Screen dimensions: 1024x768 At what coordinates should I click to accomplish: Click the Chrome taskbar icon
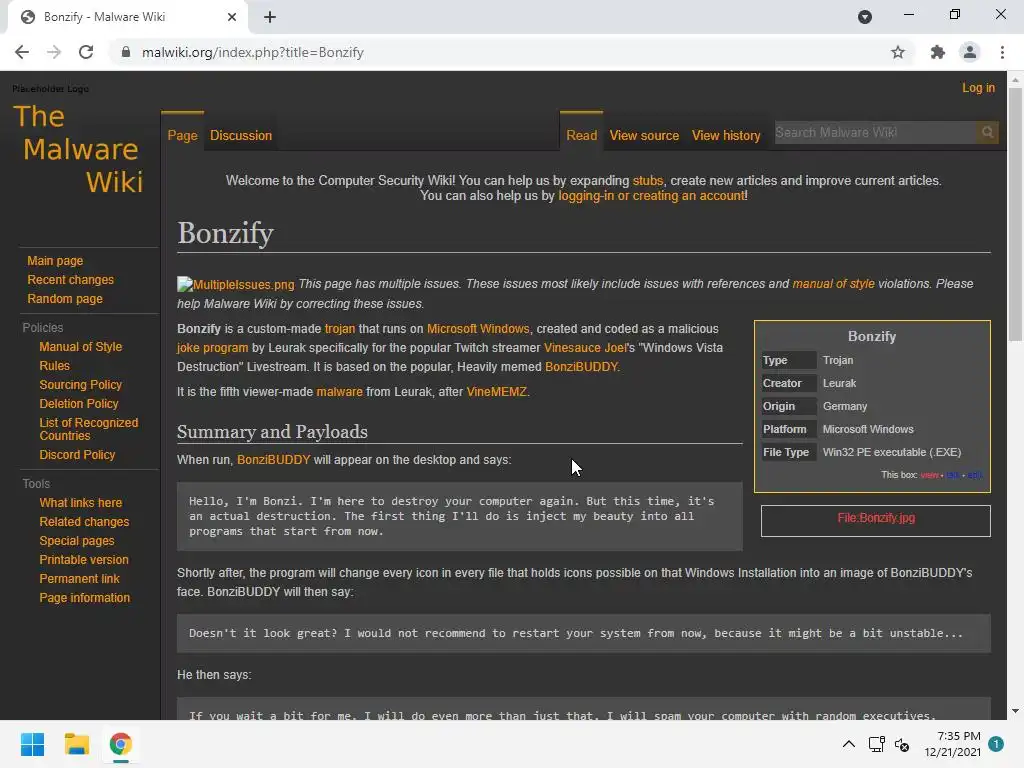click(121, 744)
